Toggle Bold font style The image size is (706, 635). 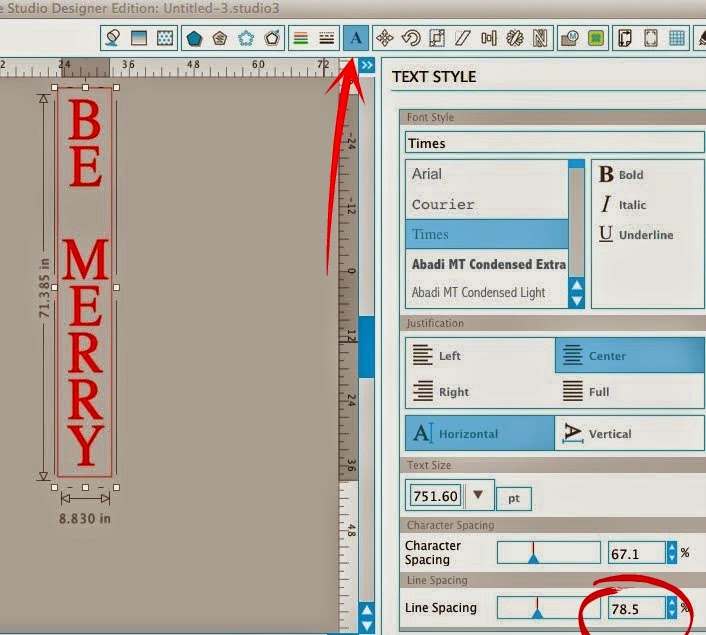[621, 174]
